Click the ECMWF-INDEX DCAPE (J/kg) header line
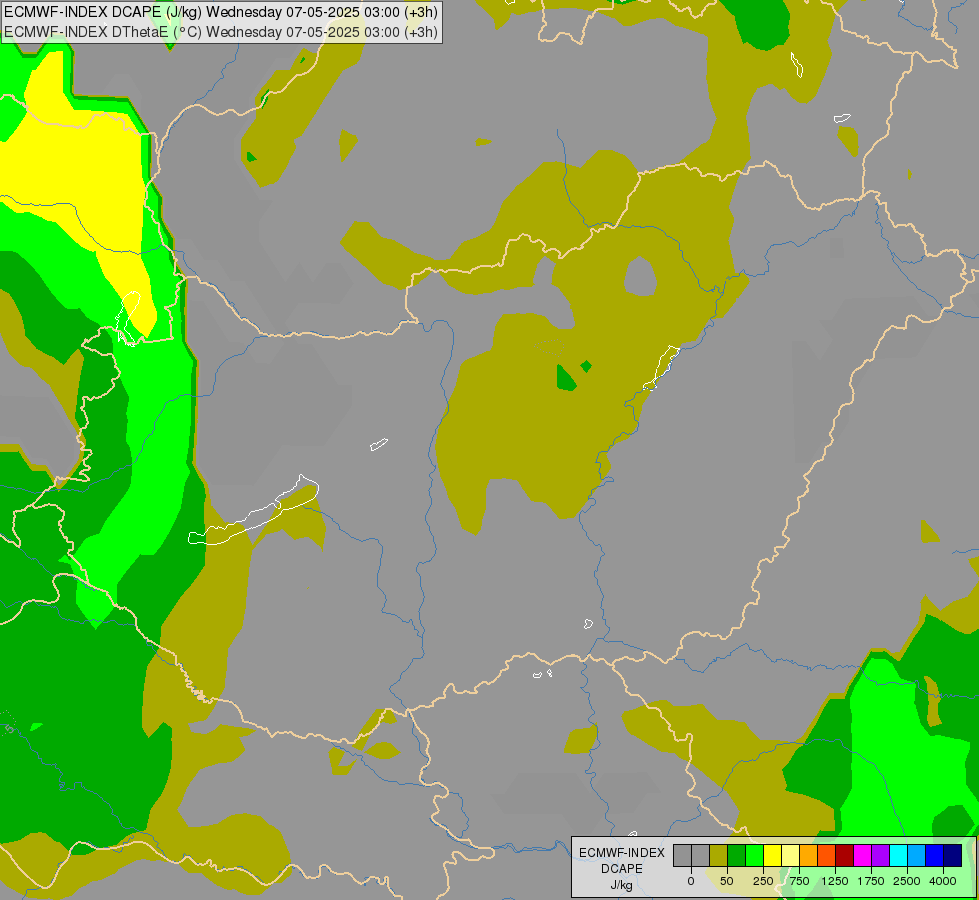Viewport: 979px width, 900px height. click(x=221, y=12)
